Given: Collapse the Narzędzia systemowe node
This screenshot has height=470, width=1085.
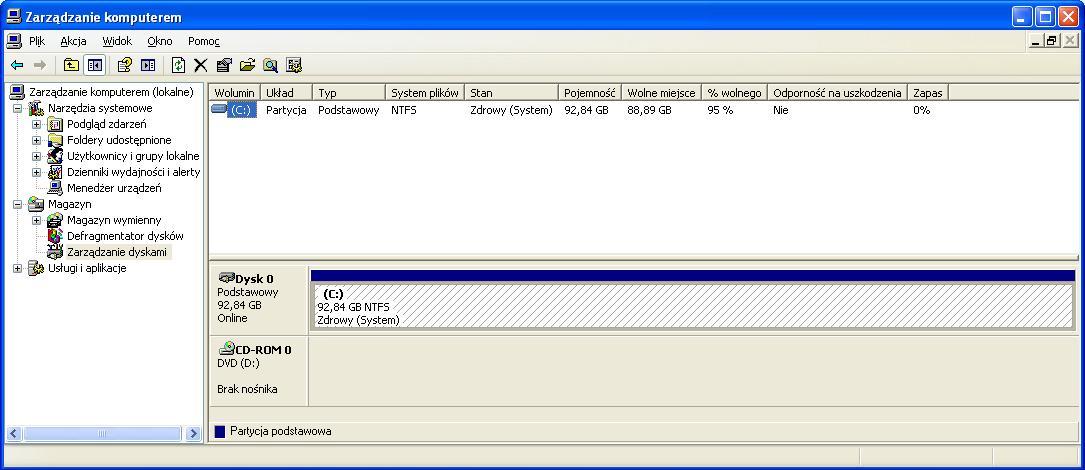Looking at the screenshot, I should point(18,108).
